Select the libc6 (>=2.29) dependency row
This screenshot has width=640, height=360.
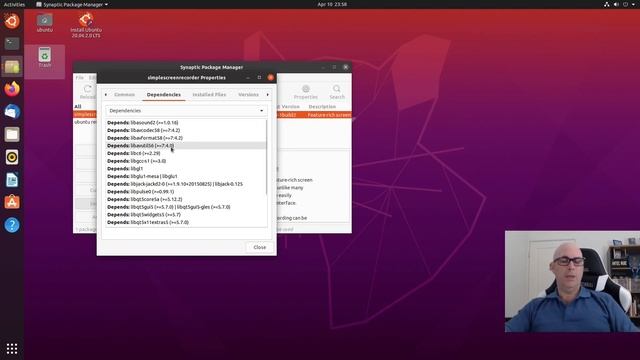186,153
